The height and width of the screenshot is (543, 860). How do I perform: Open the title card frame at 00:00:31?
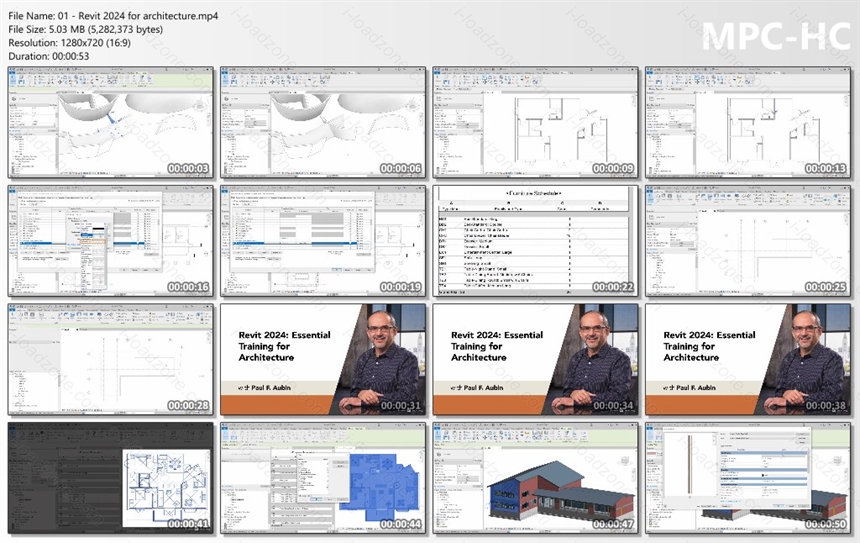coord(323,360)
